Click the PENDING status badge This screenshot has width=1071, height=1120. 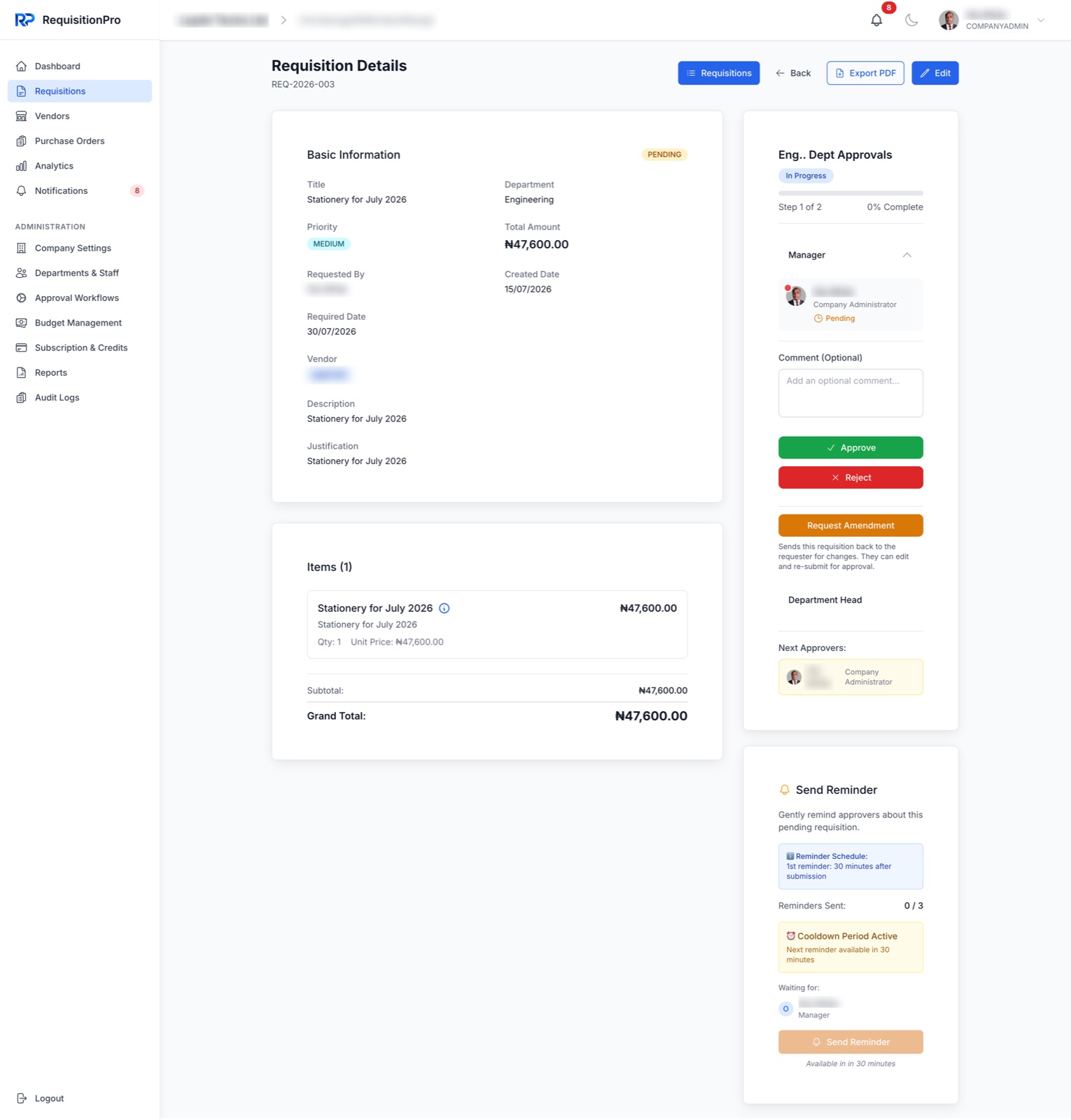664,155
